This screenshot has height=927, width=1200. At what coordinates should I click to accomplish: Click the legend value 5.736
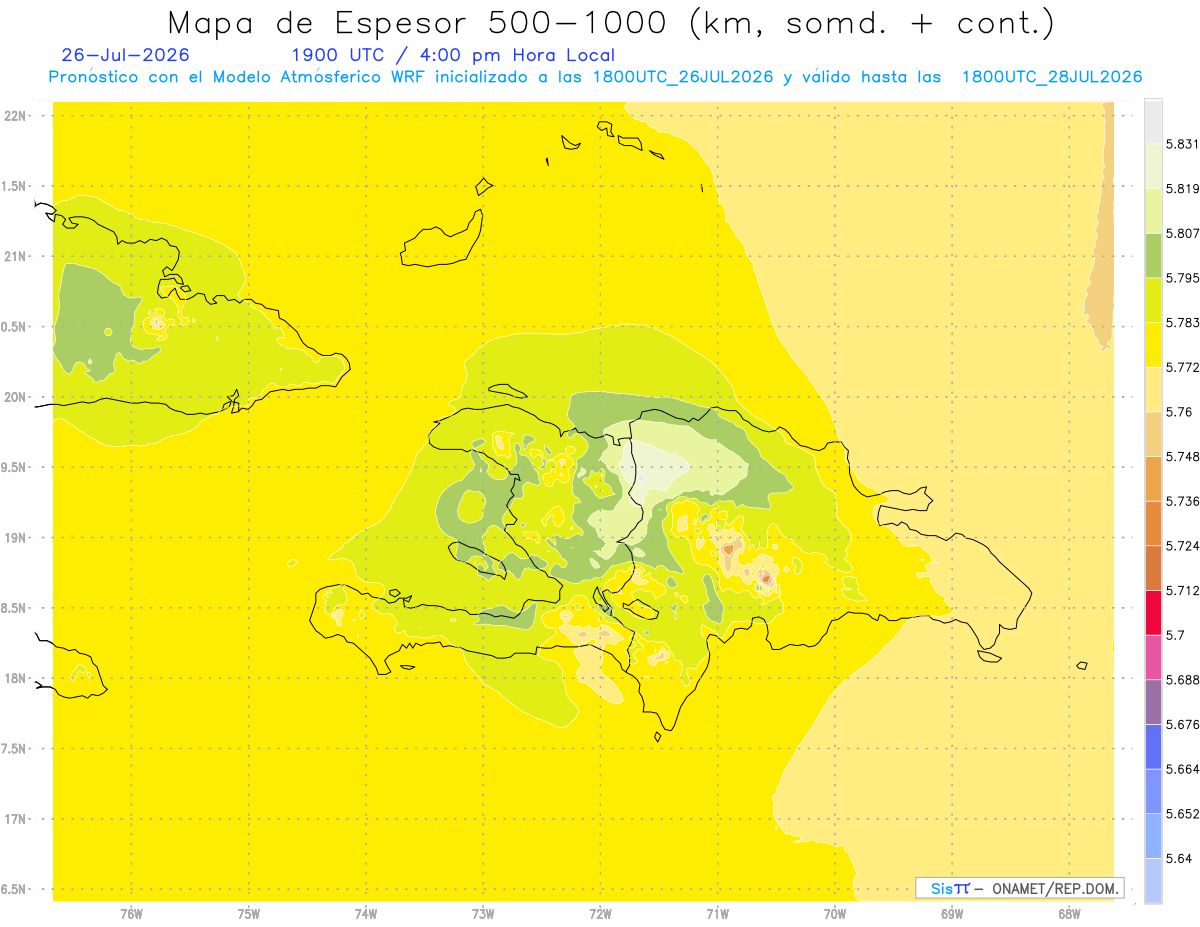1182,501
